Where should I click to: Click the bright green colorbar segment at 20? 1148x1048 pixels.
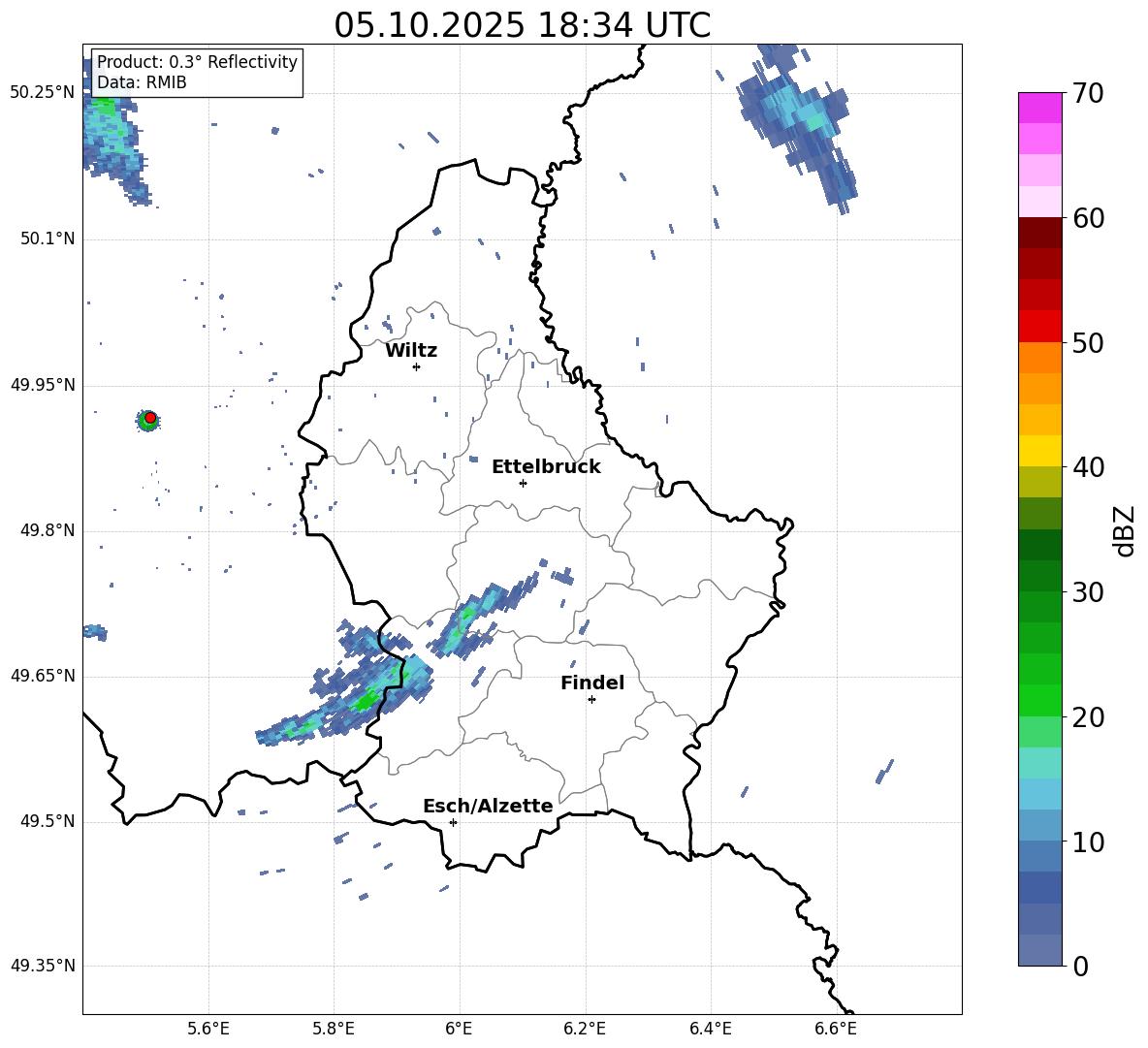[1039, 700]
